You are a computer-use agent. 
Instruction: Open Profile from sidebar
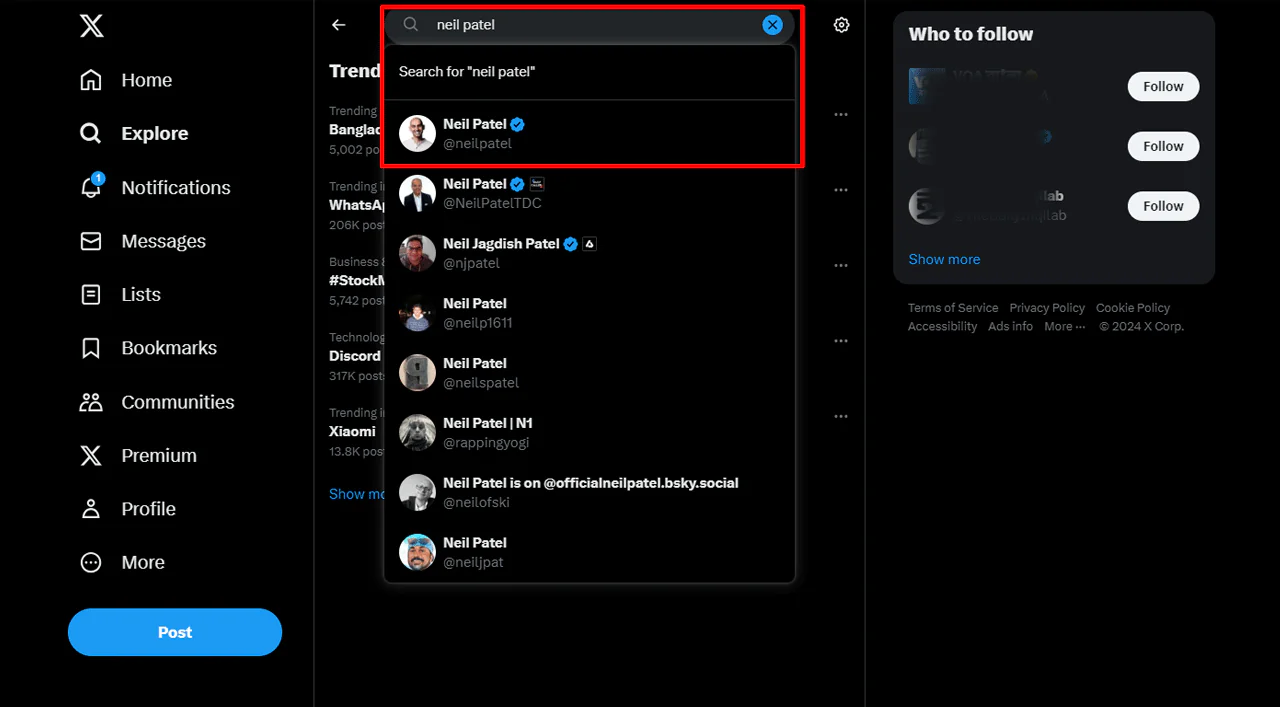coord(127,509)
